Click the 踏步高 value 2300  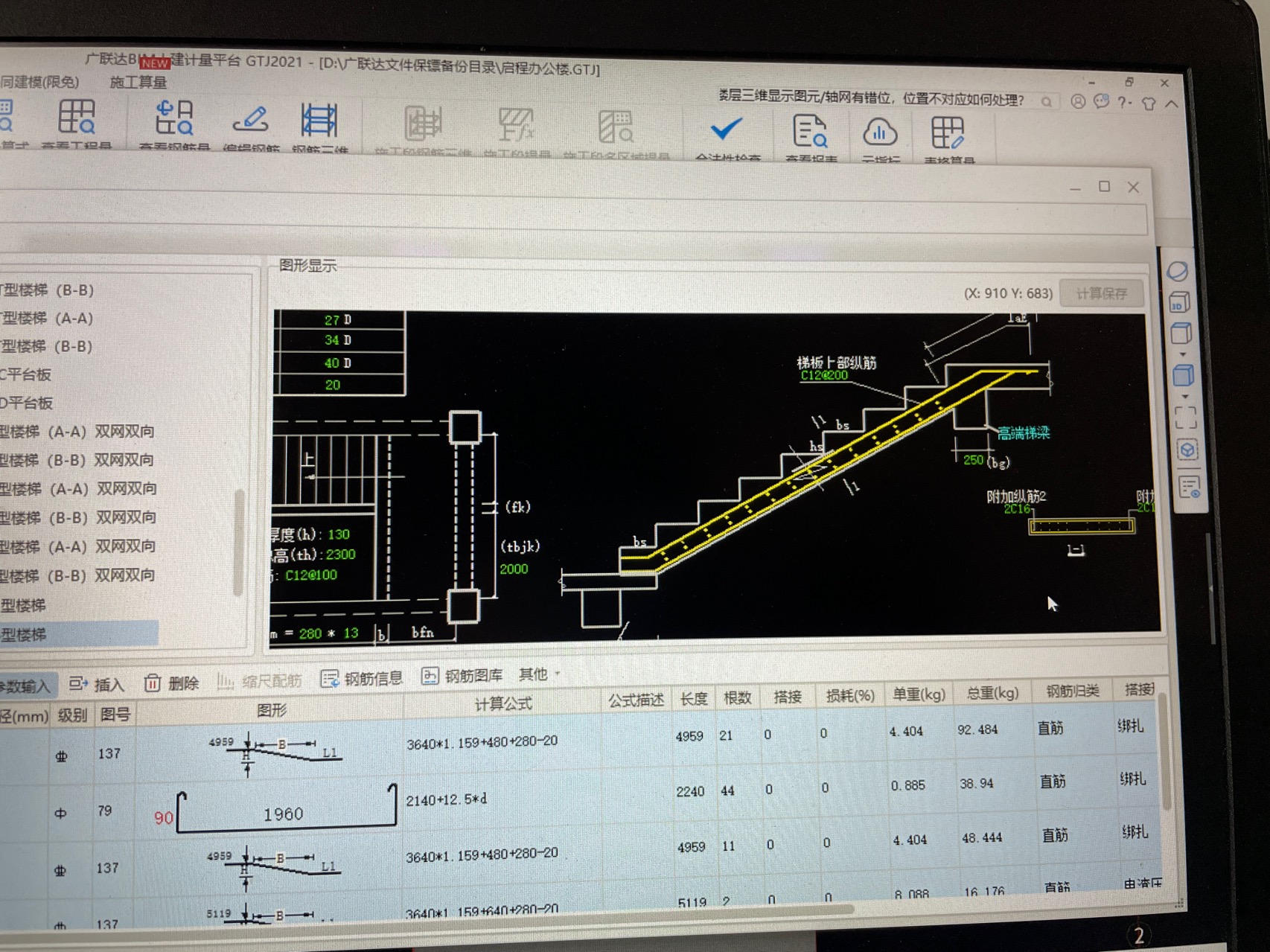[x=340, y=555]
